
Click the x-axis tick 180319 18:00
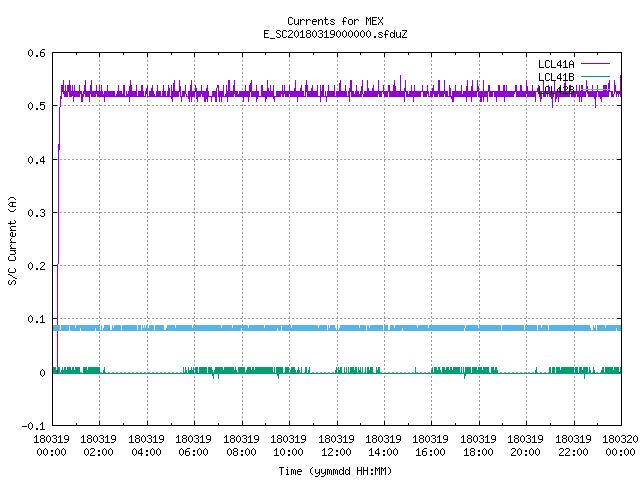(478, 446)
